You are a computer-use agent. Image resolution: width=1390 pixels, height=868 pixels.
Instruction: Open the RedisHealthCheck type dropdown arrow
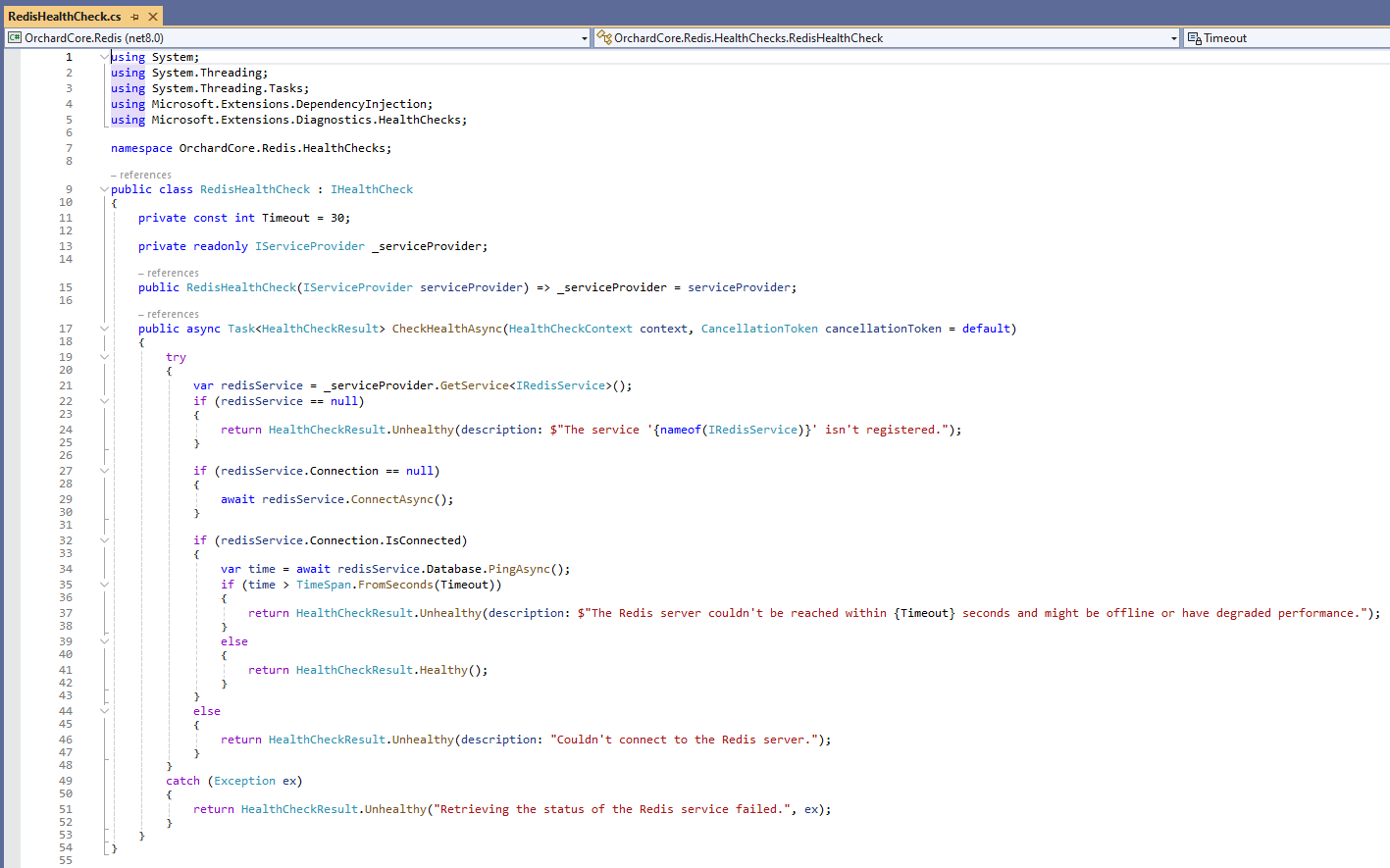tap(1174, 38)
